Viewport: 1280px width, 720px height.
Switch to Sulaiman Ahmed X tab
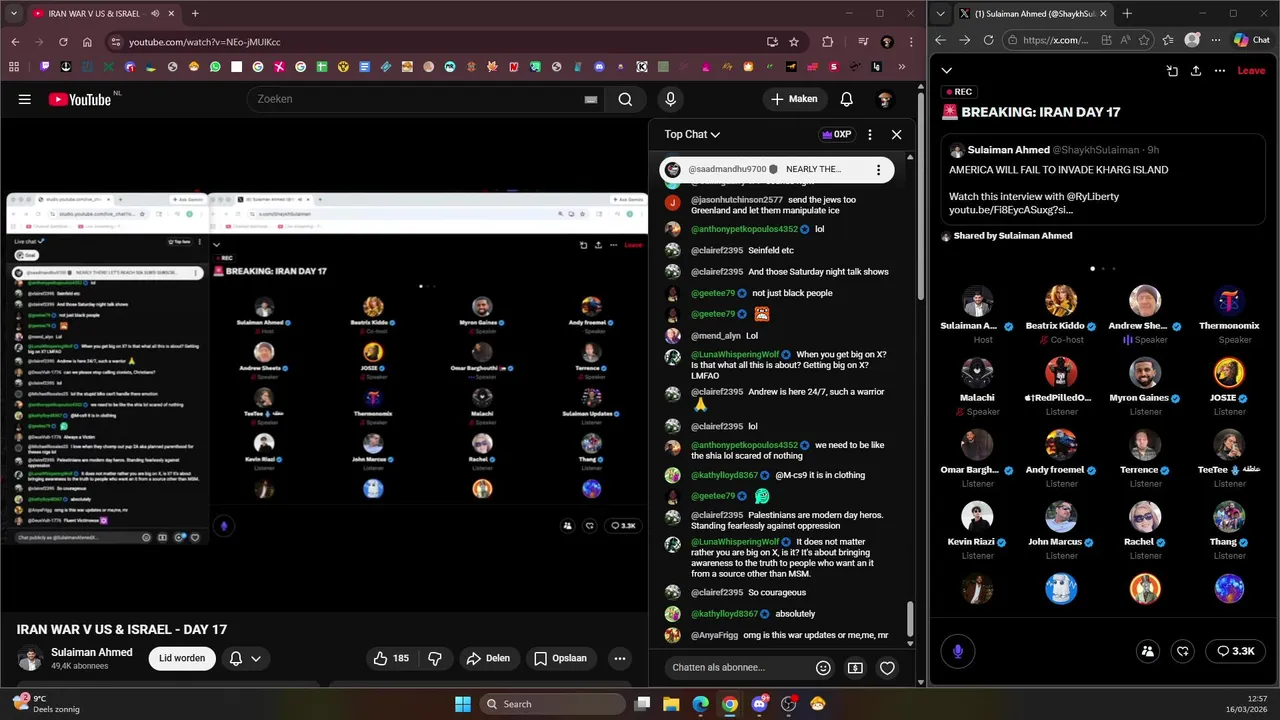point(1033,14)
